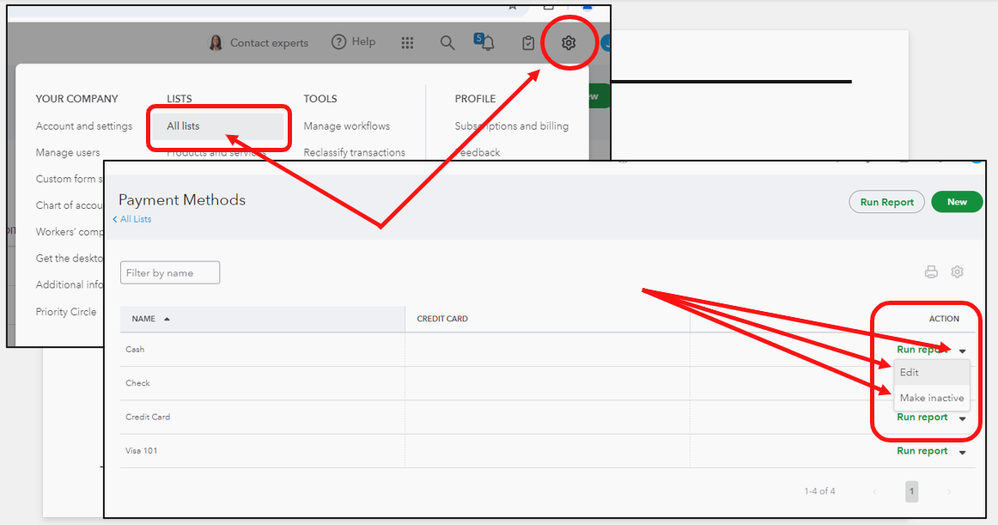Open the Payment Methods table settings gear
This screenshot has width=998, height=525.
pyautogui.click(x=957, y=272)
